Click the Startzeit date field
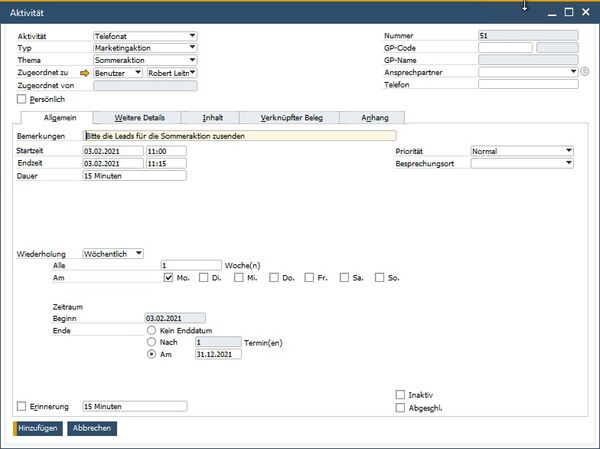 point(113,151)
